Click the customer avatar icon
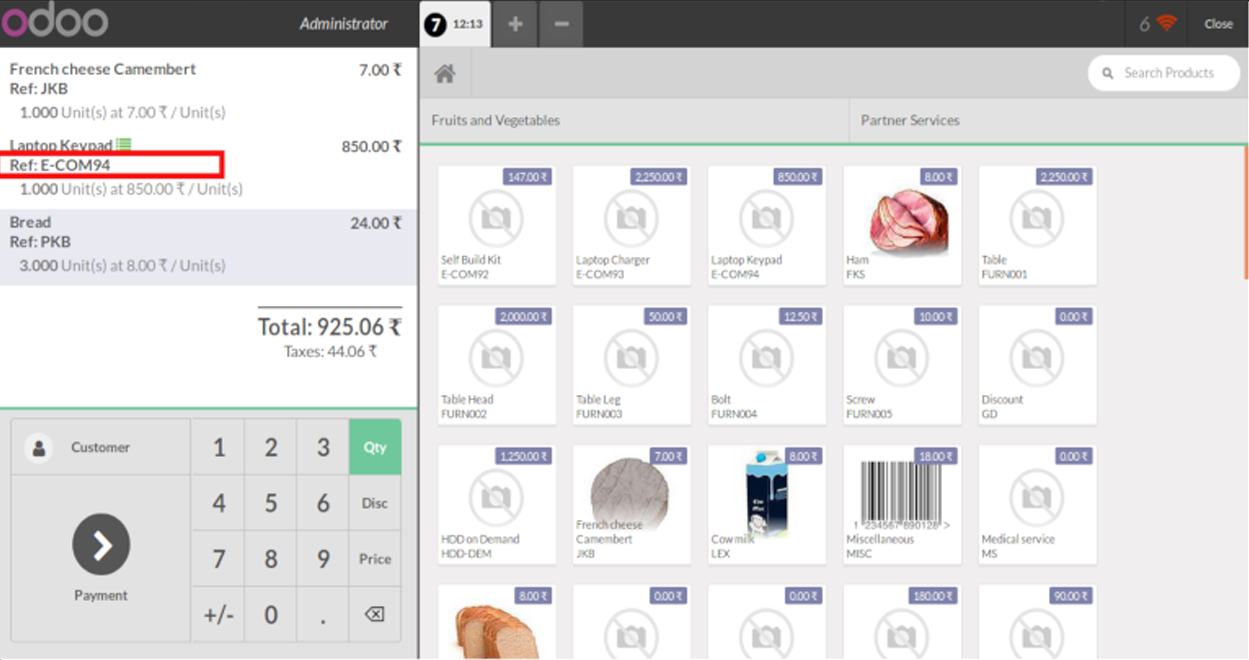This screenshot has height=660, width=1249. [40, 448]
